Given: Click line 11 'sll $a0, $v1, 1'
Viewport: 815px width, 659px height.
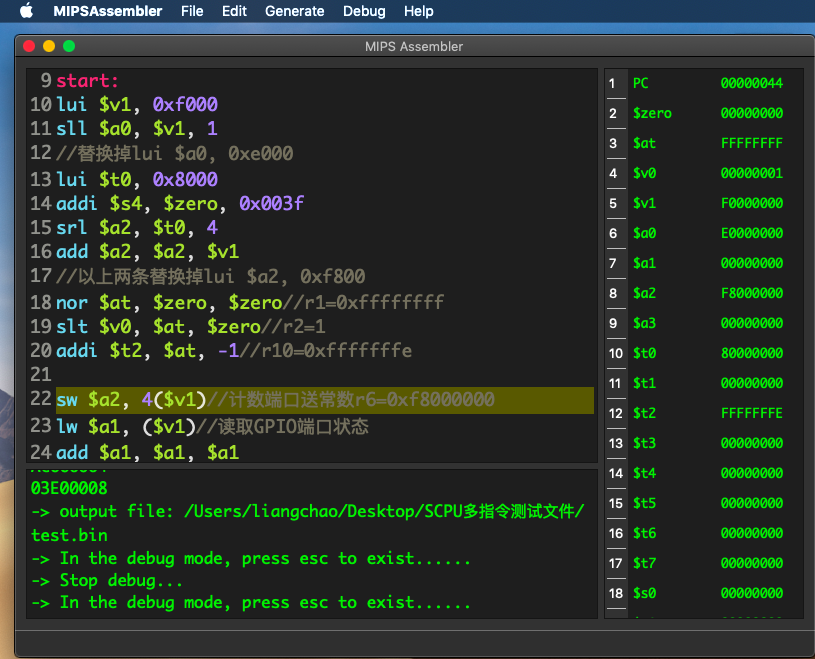Looking at the screenshot, I should pyautogui.click(x=137, y=128).
